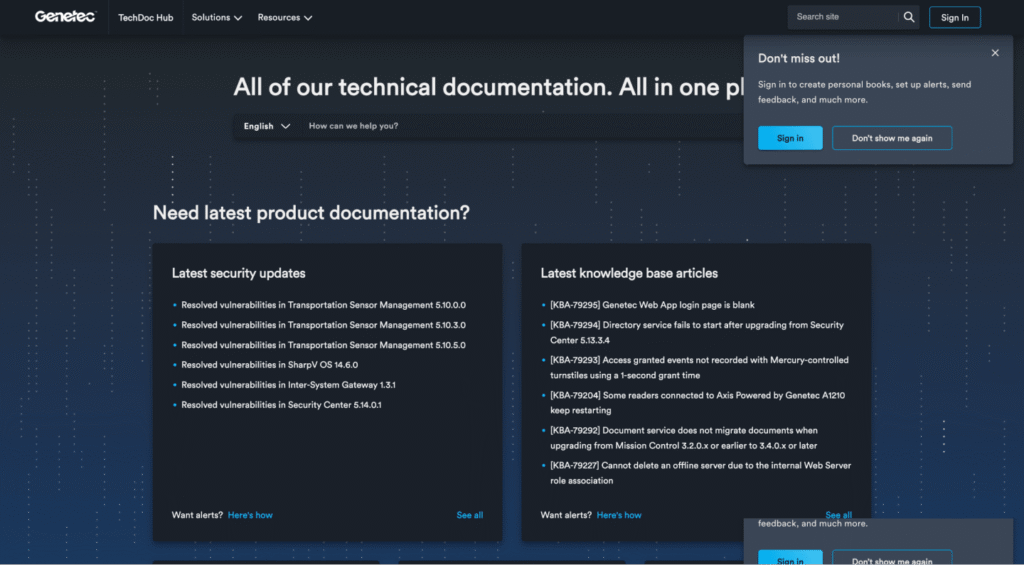Click Here's how under security updates

(250, 515)
